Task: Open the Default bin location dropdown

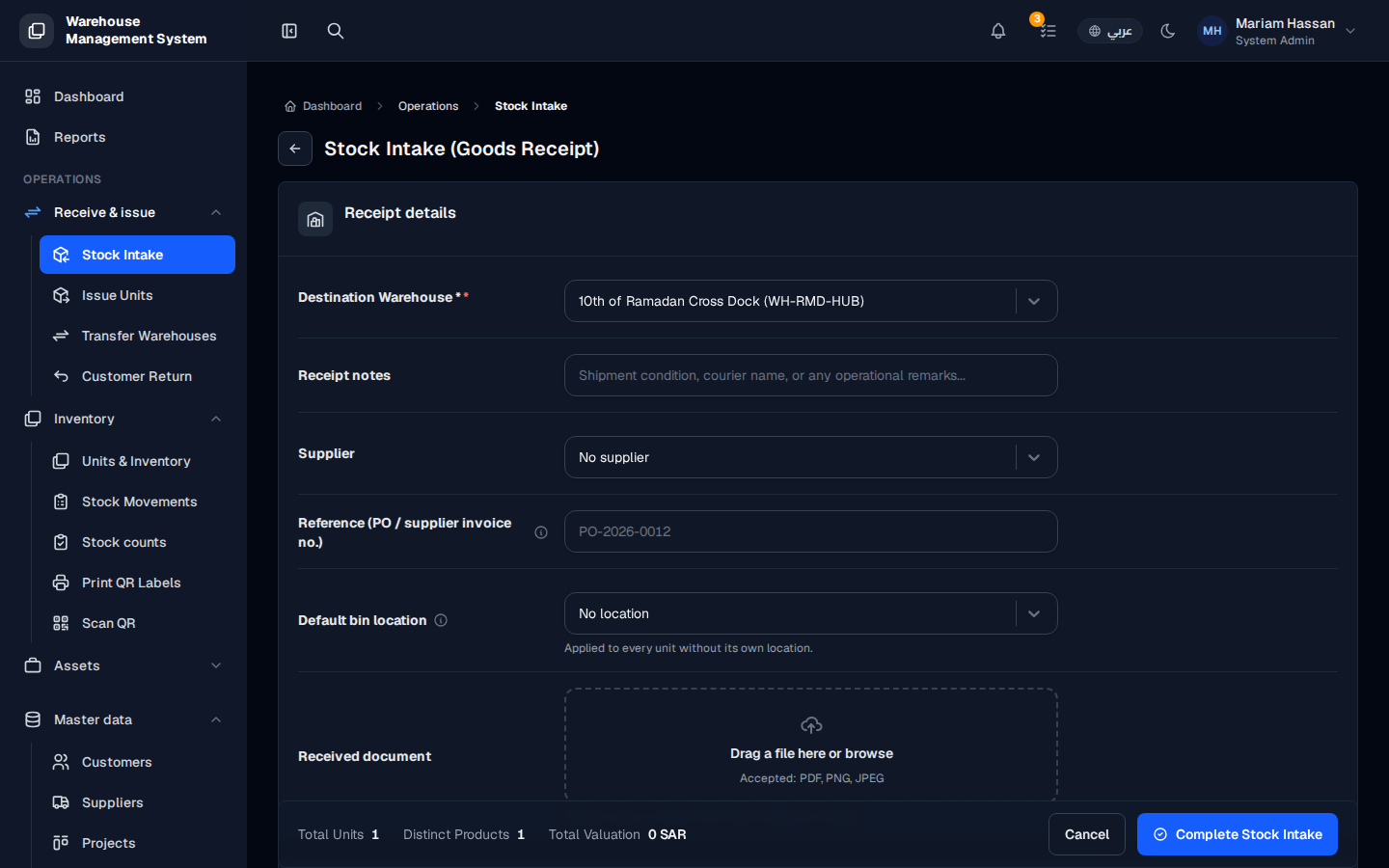Action: tap(811, 613)
